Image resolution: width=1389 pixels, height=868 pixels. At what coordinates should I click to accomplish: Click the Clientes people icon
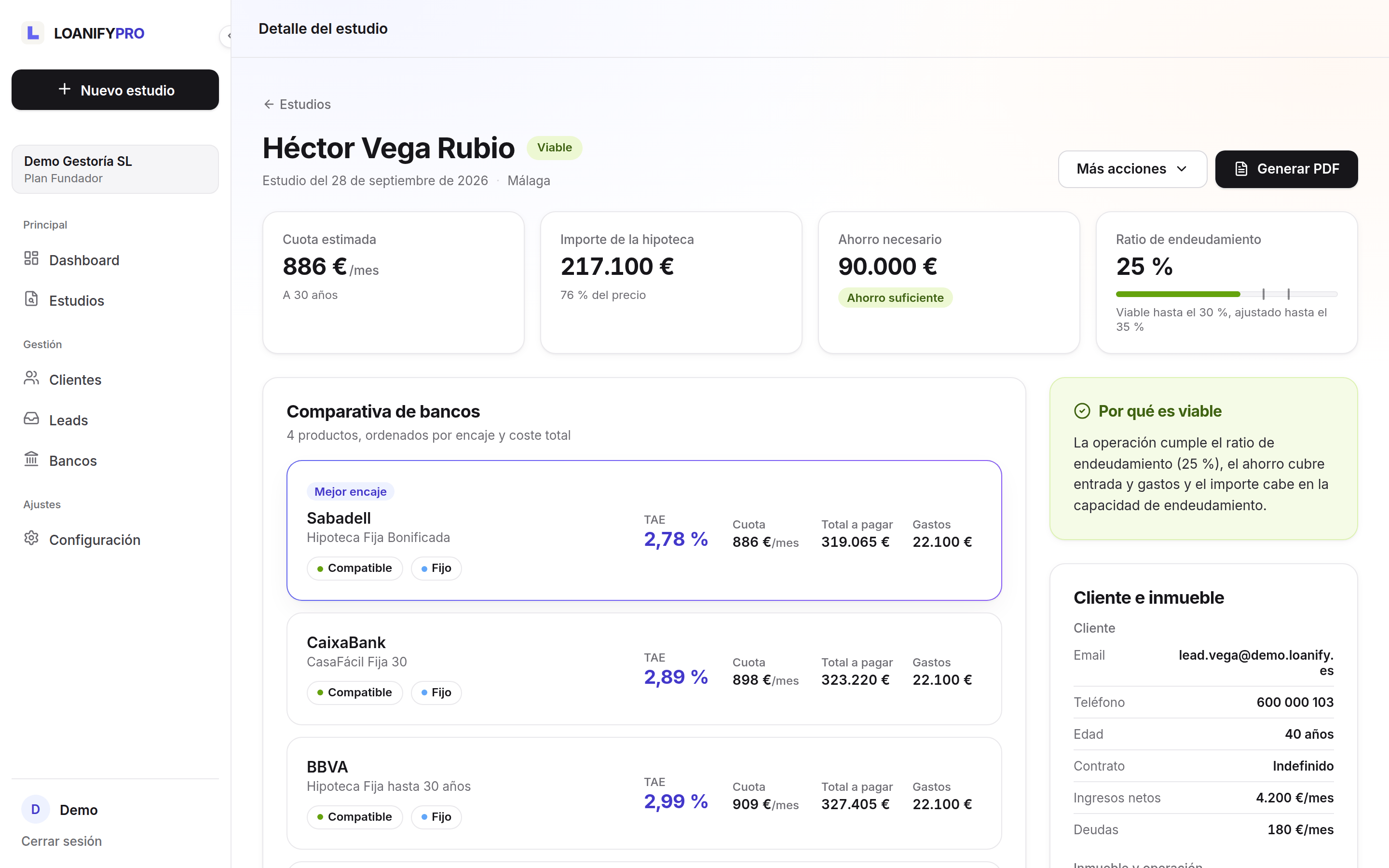click(31, 379)
